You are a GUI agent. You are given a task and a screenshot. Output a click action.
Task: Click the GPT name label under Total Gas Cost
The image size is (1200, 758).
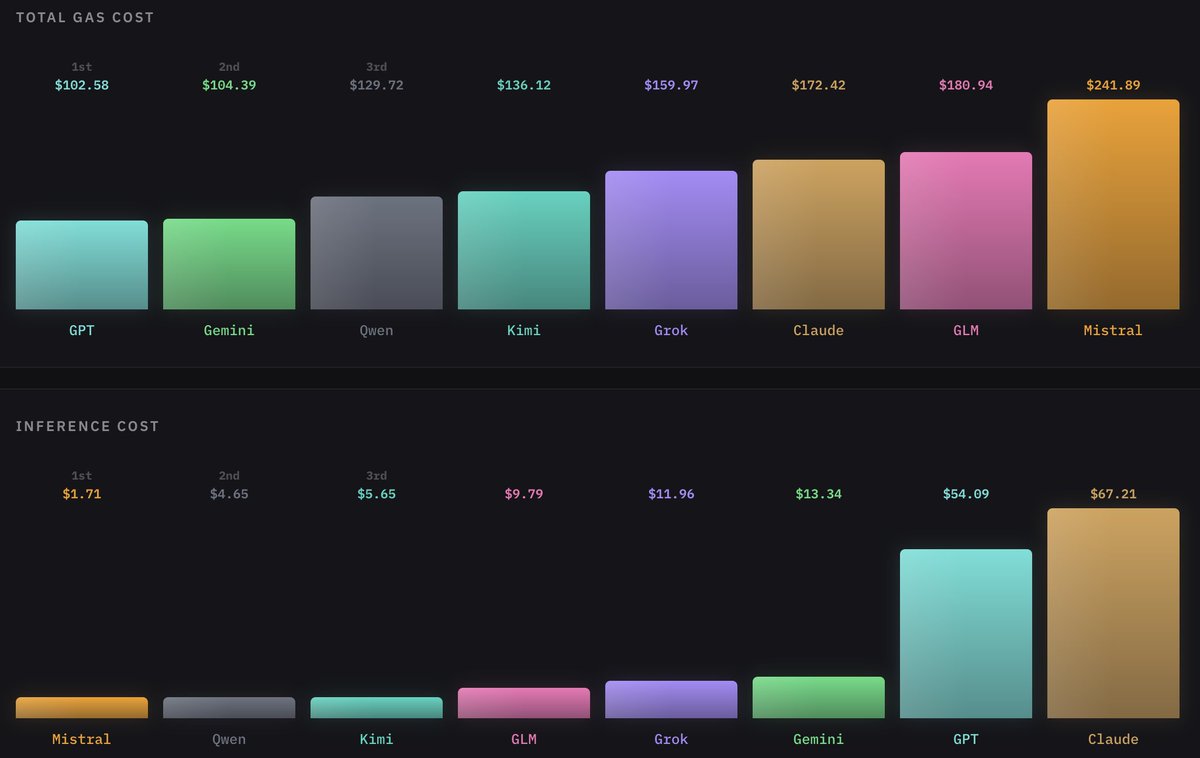pos(82,330)
